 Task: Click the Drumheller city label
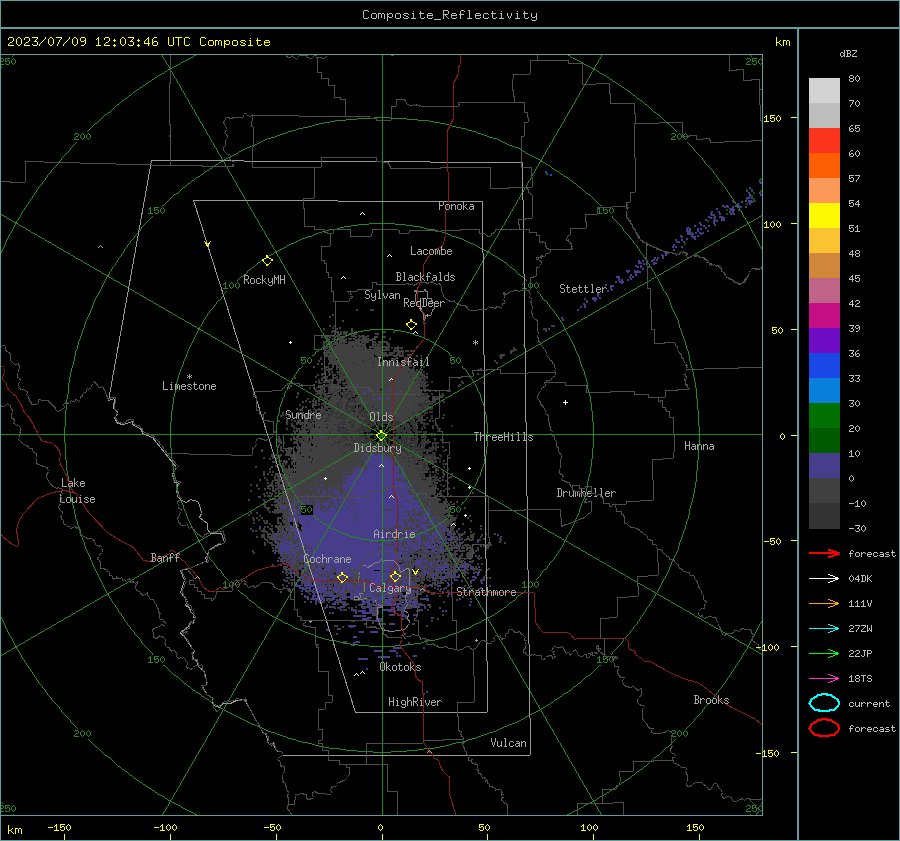[586, 493]
